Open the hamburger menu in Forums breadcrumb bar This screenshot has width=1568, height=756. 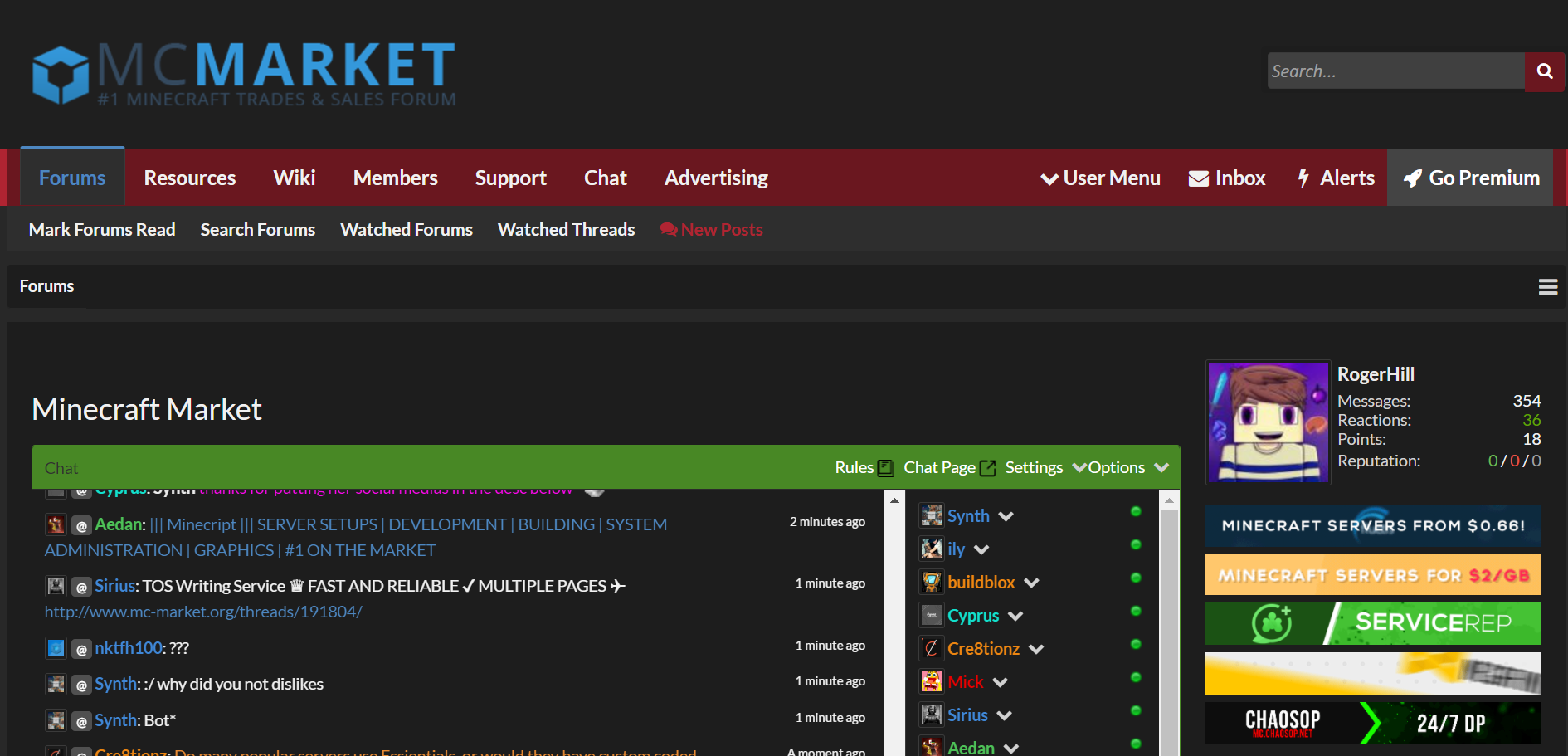tap(1547, 287)
